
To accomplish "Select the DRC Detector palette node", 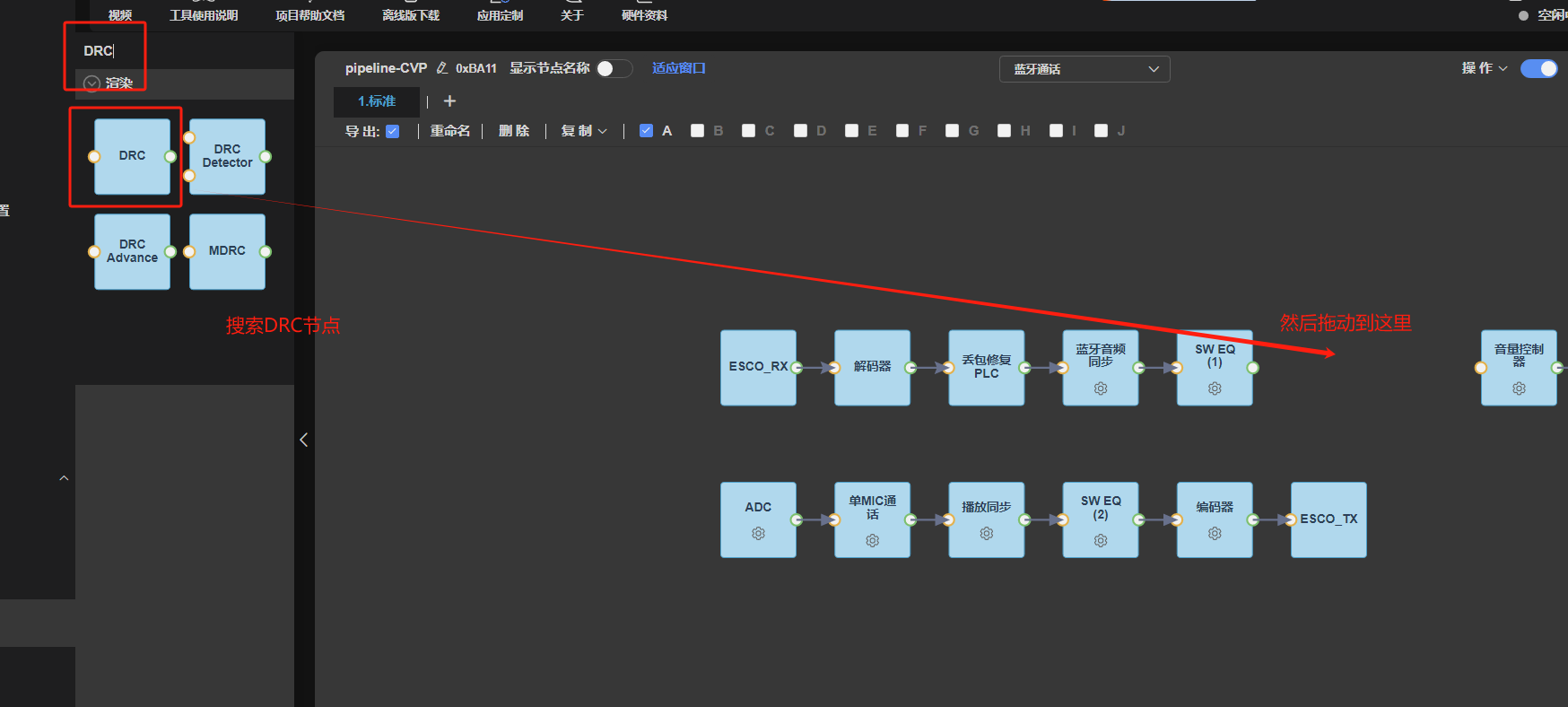I will 227,156.
